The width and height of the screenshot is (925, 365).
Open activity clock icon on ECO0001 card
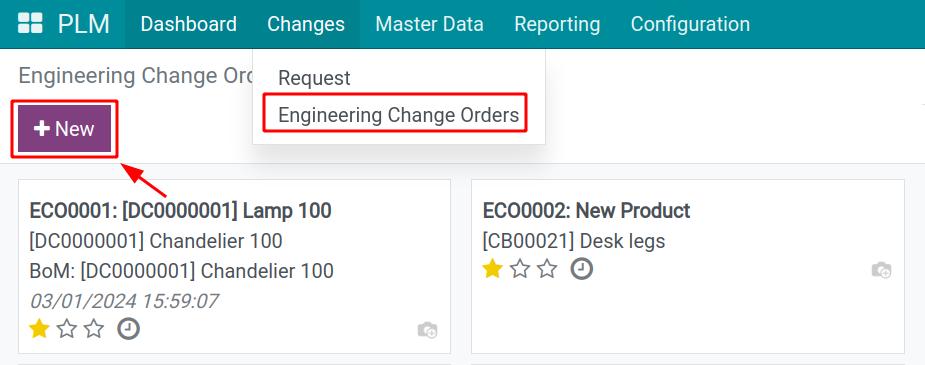click(x=129, y=328)
